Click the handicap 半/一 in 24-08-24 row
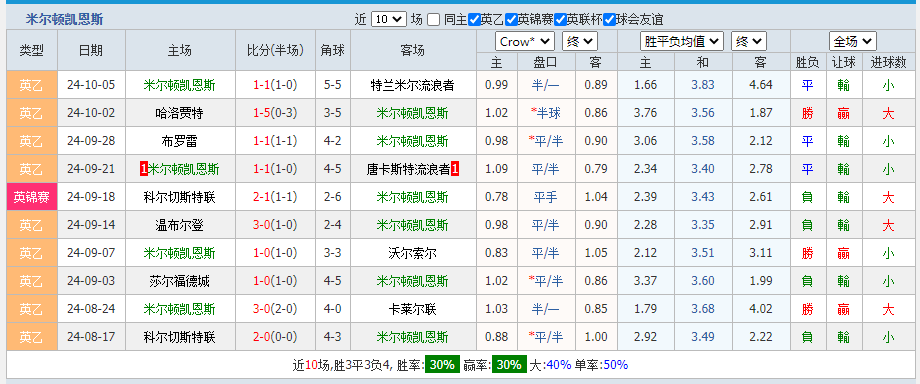Viewport: 920px width, 384px height. click(x=545, y=309)
